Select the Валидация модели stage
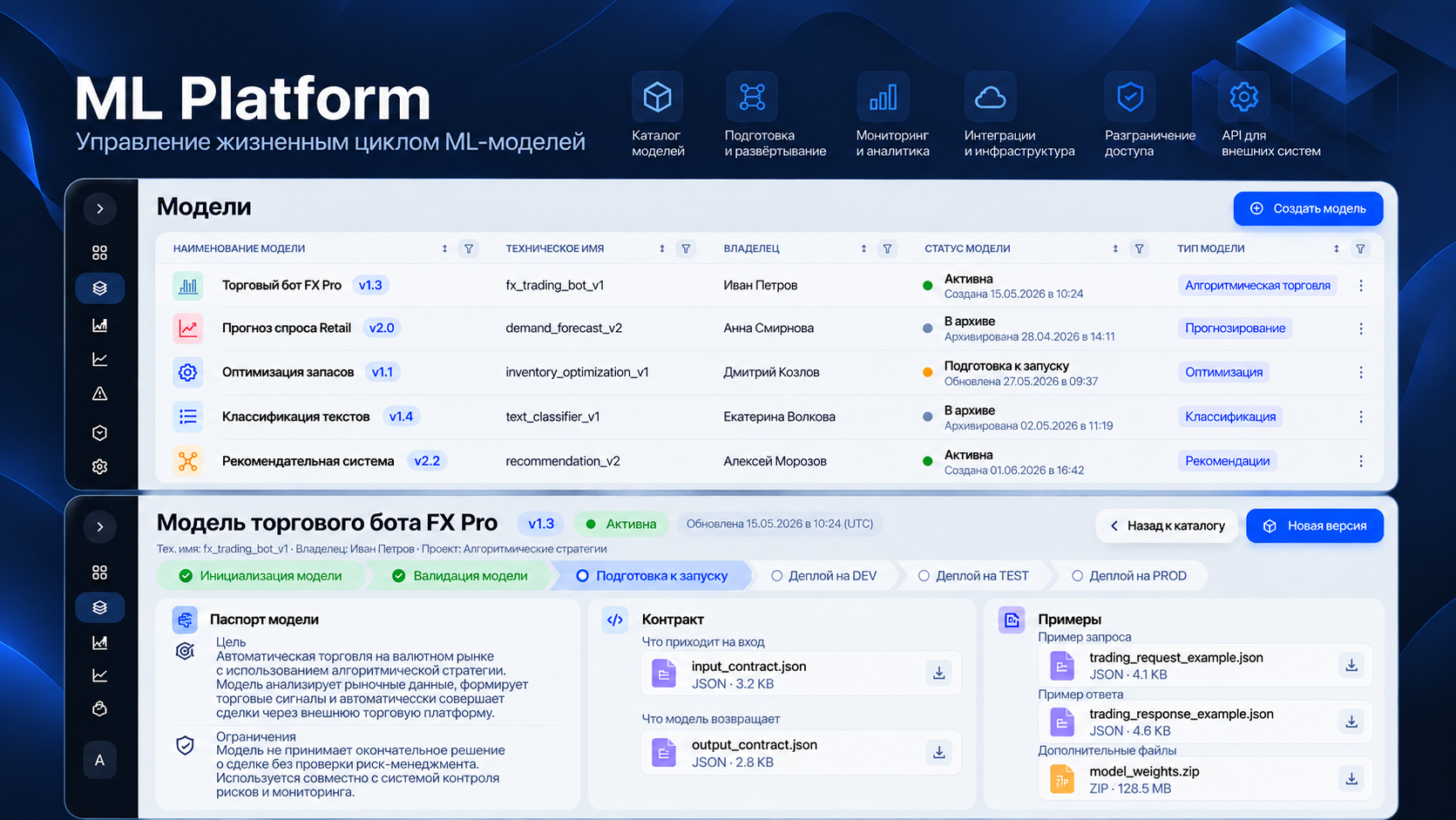 click(460, 575)
